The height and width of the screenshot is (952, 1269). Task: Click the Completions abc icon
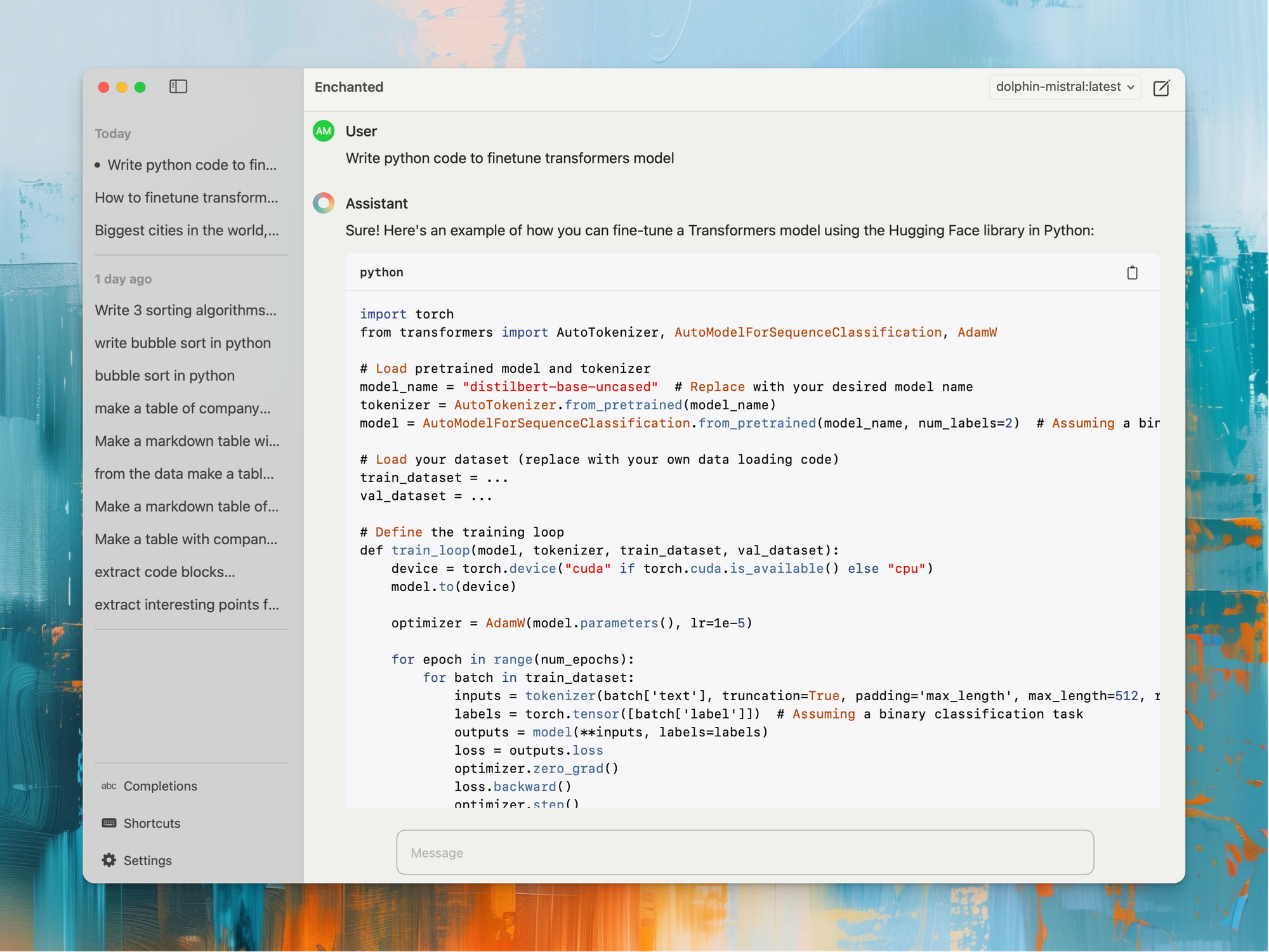109,786
